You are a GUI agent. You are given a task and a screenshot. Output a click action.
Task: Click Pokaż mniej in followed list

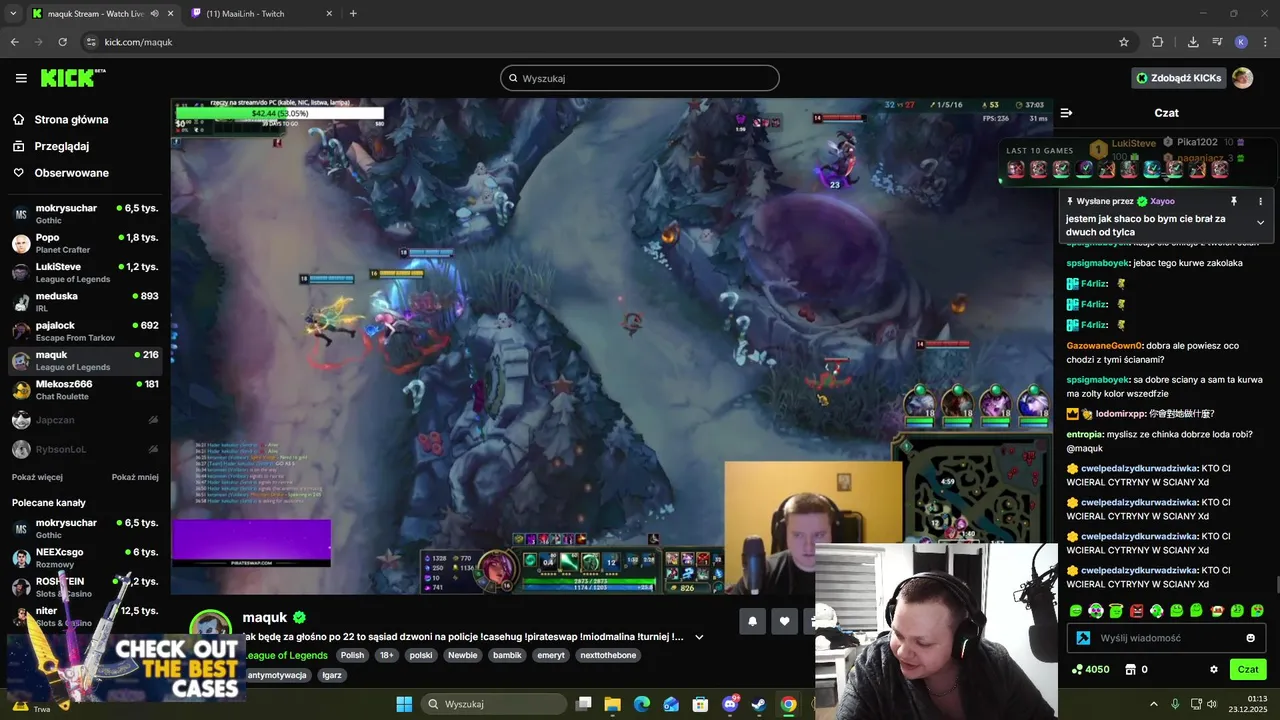[135, 477]
